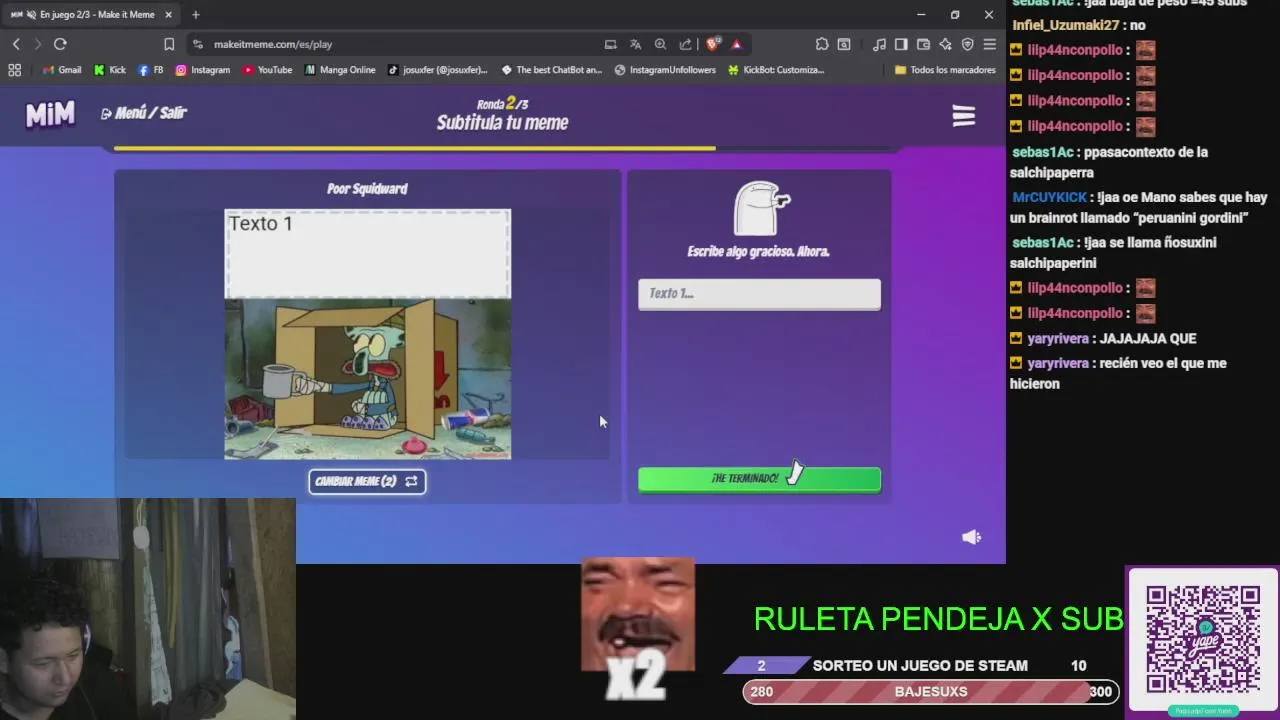Click the zoom magnifier icon in address bar
Viewport: 1280px width, 720px height.
tap(660, 44)
